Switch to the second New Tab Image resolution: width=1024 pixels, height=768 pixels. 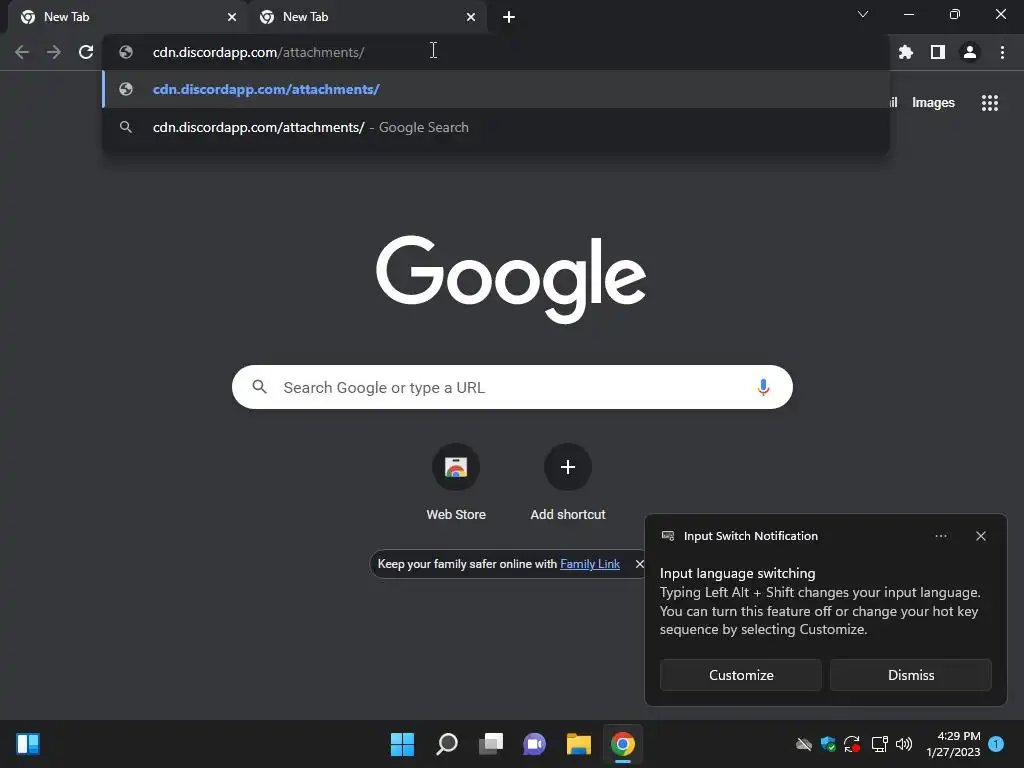[366, 17]
